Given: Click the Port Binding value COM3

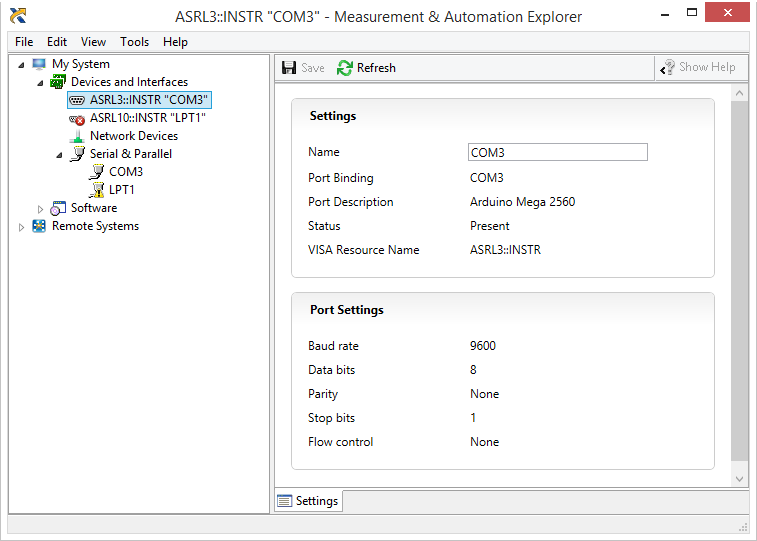Looking at the screenshot, I should coord(487,178).
